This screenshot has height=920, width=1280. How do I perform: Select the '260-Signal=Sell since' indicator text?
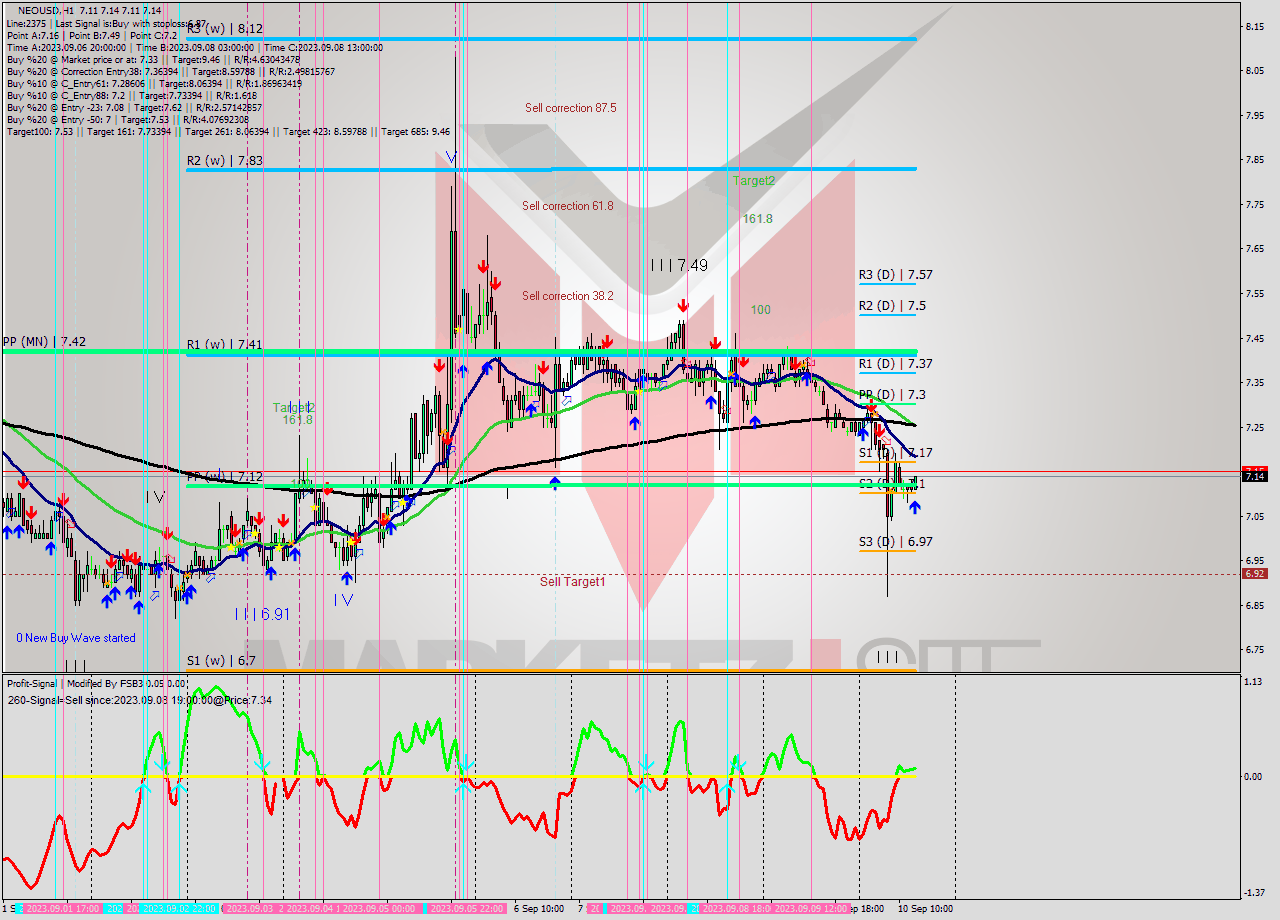click(x=140, y=700)
